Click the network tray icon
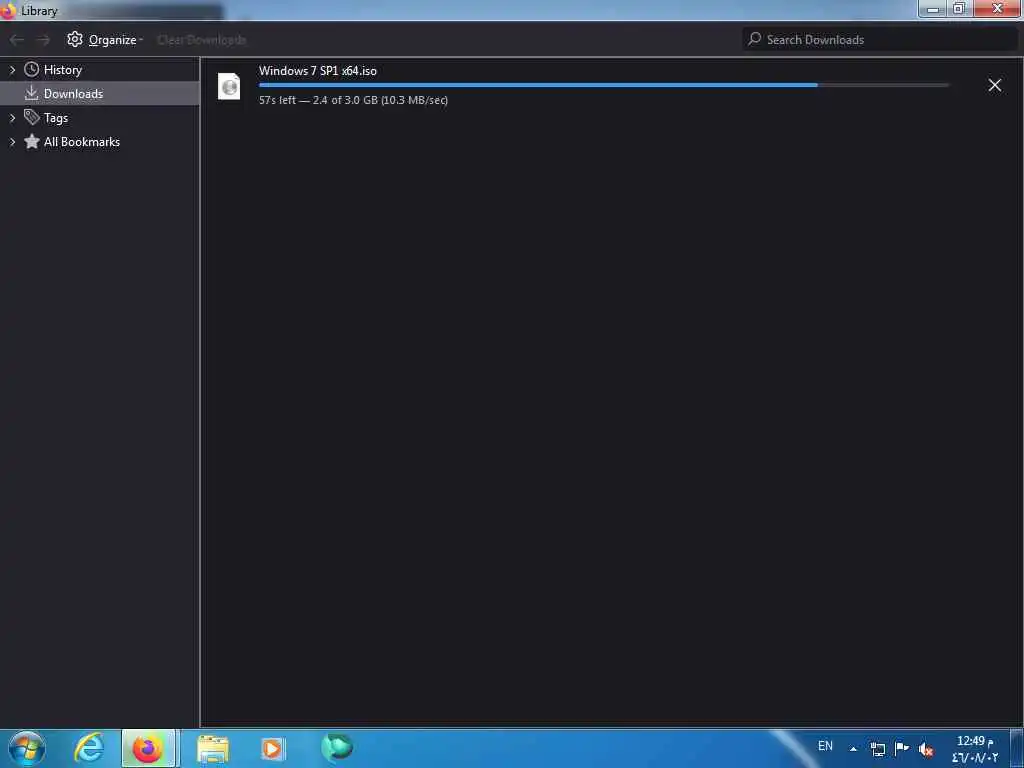This screenshot has height=768, width=1024. click(x=878, y=749)
